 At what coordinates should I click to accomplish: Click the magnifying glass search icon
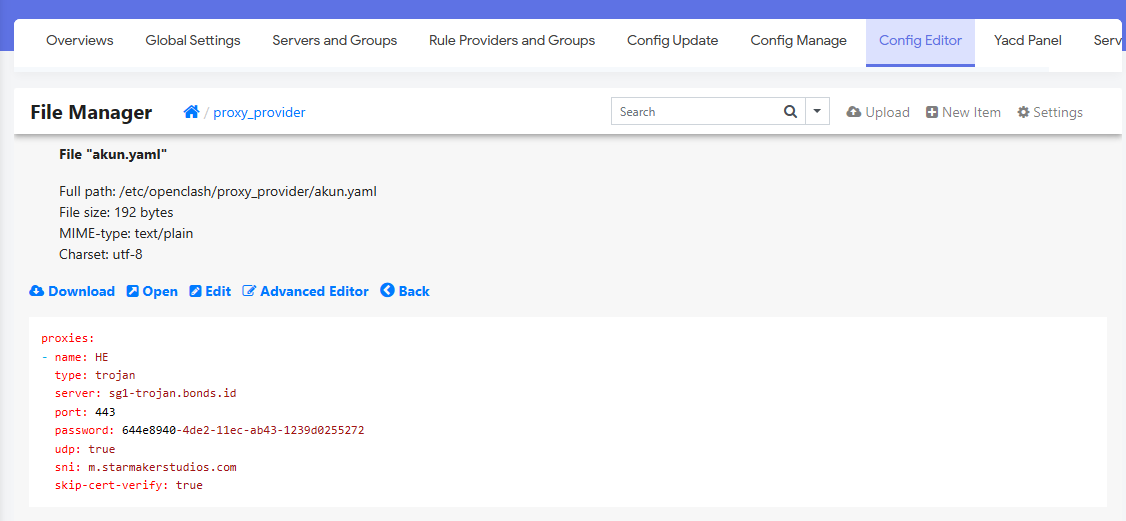point(790,112)
